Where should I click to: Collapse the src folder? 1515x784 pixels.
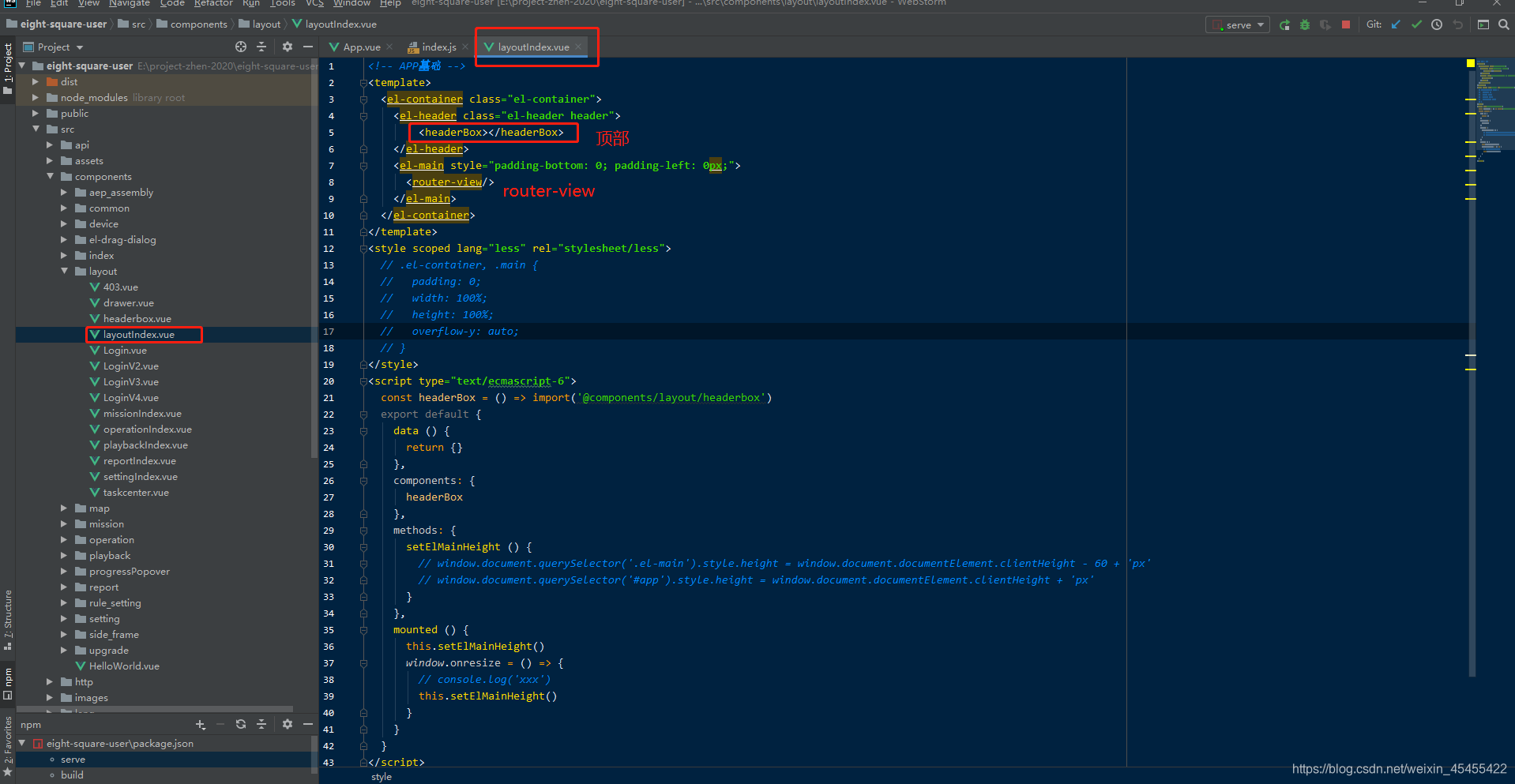pos(36,129)
